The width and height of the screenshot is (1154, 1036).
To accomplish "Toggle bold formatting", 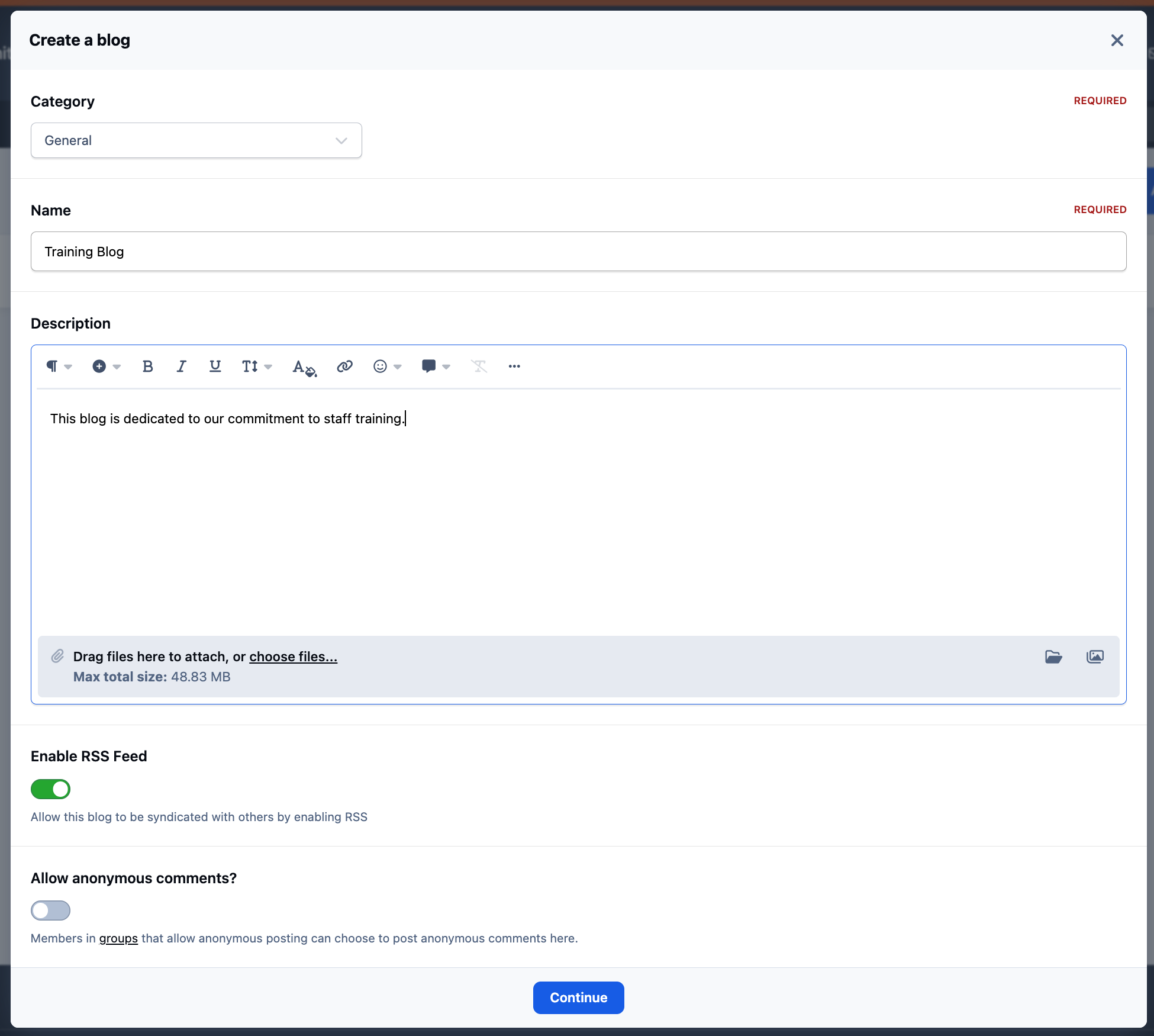I will (148, 366).
